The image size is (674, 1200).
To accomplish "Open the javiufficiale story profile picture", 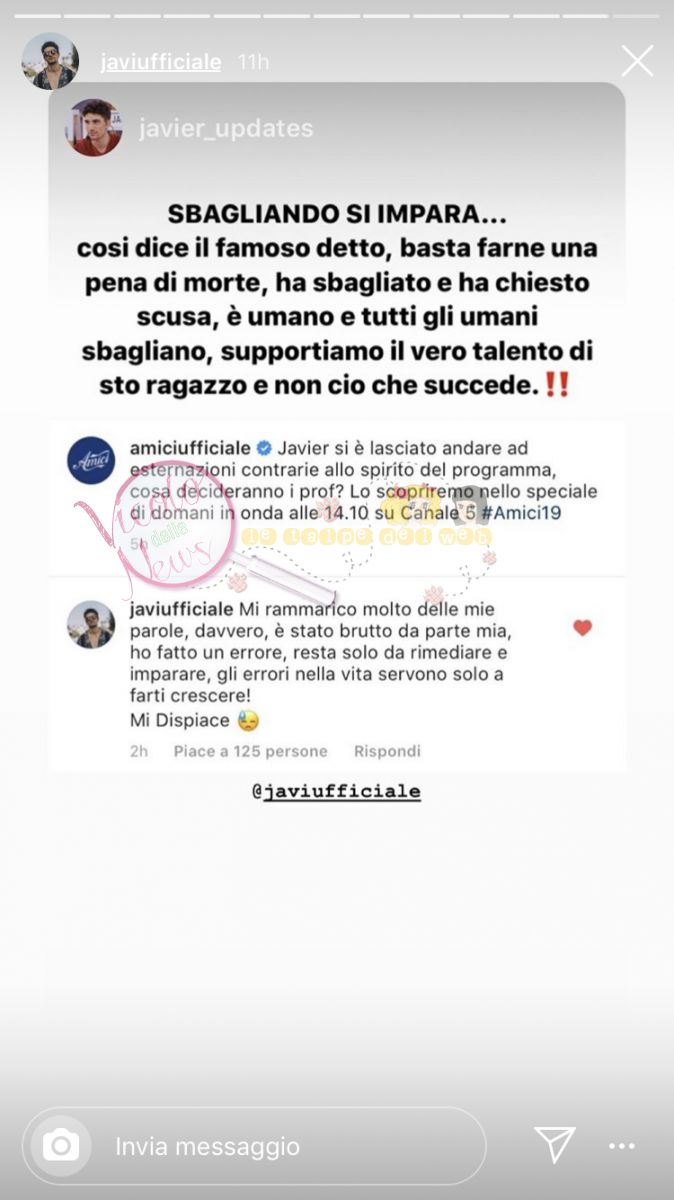I will pyautogui.click(x=50, y=61).
